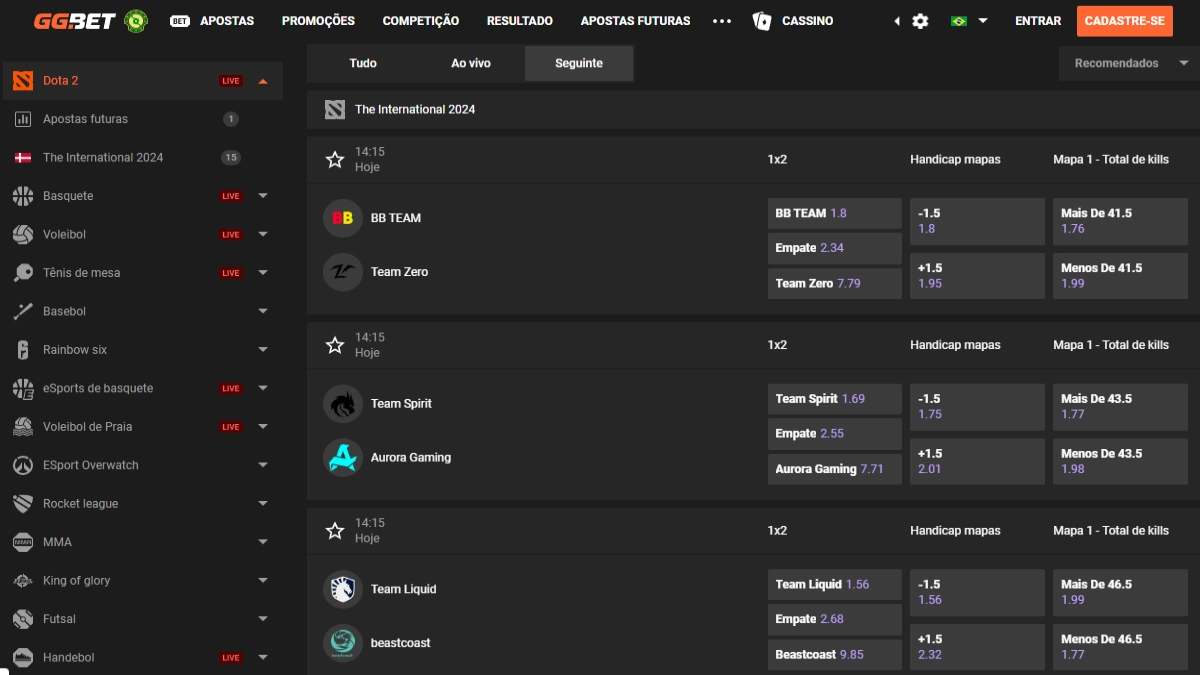Click the Basebol bat icon
The image size is (1200, 675).
click(x=23, y=312)
